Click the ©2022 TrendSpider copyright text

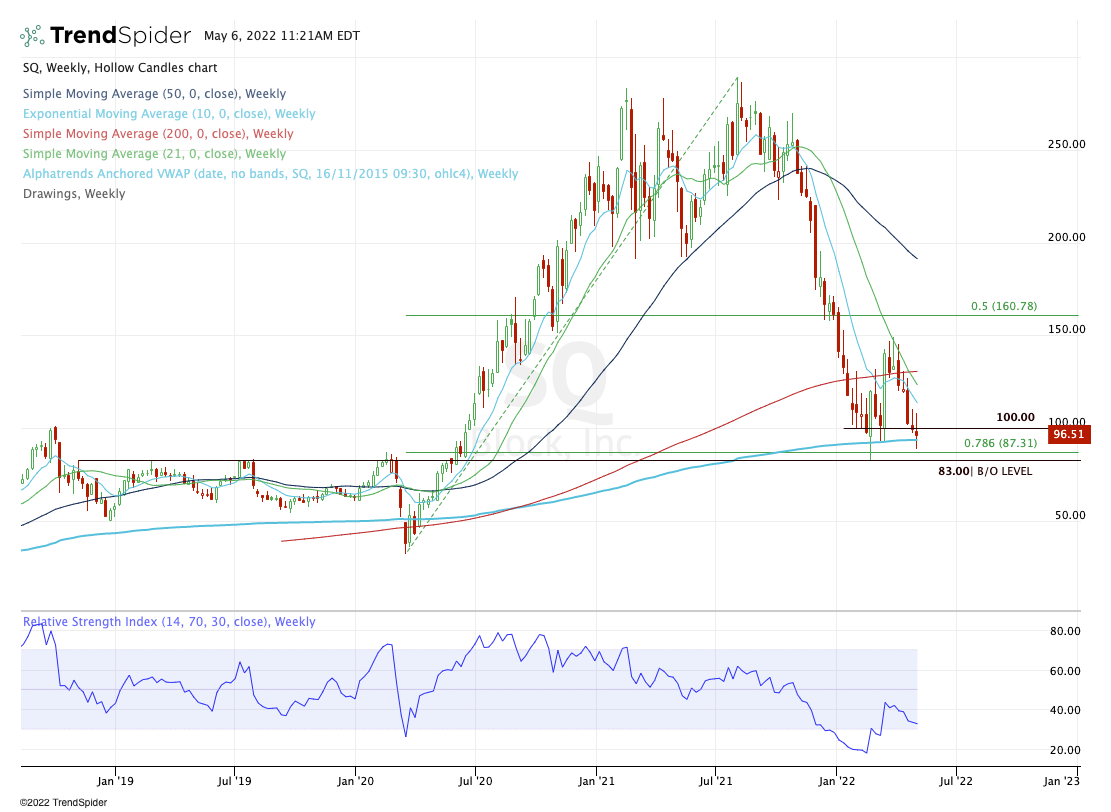(63, 803)
